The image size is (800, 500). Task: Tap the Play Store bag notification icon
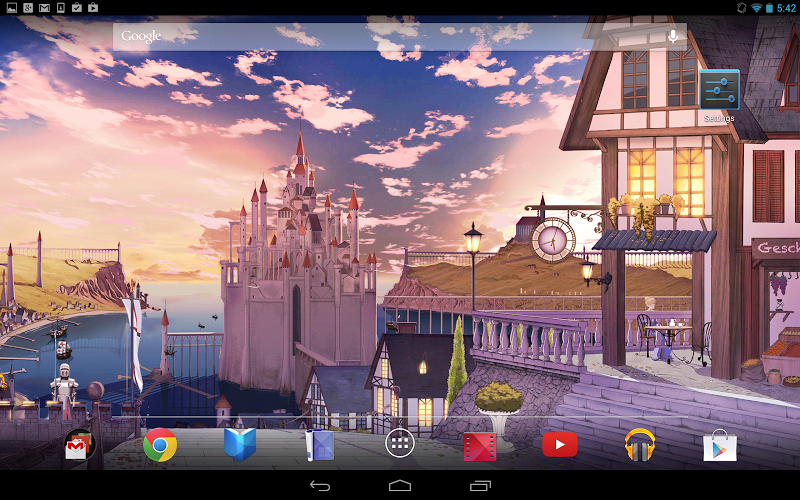93,8
